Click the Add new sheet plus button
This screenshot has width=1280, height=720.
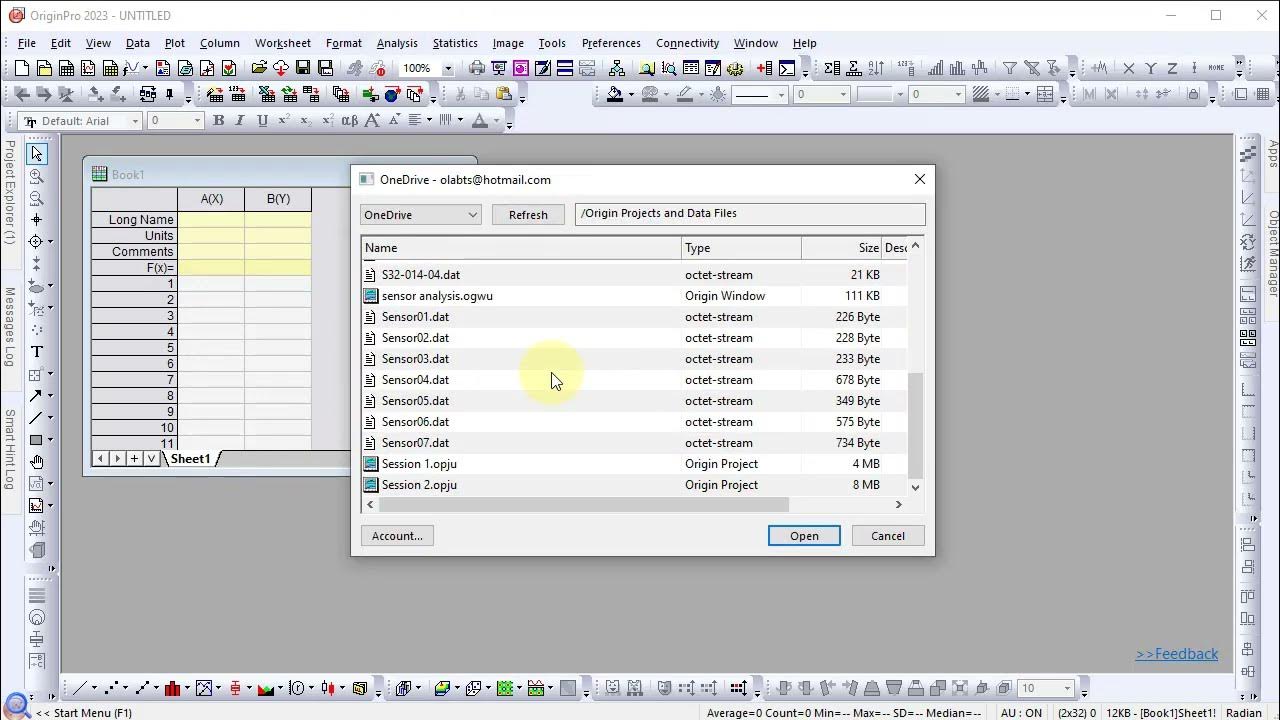tap(133, 459)
